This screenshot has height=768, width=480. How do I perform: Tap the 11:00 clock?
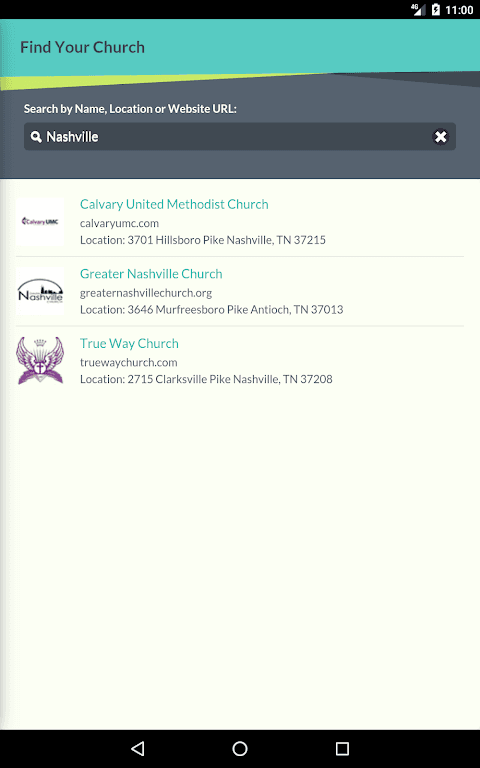point(459,10)
